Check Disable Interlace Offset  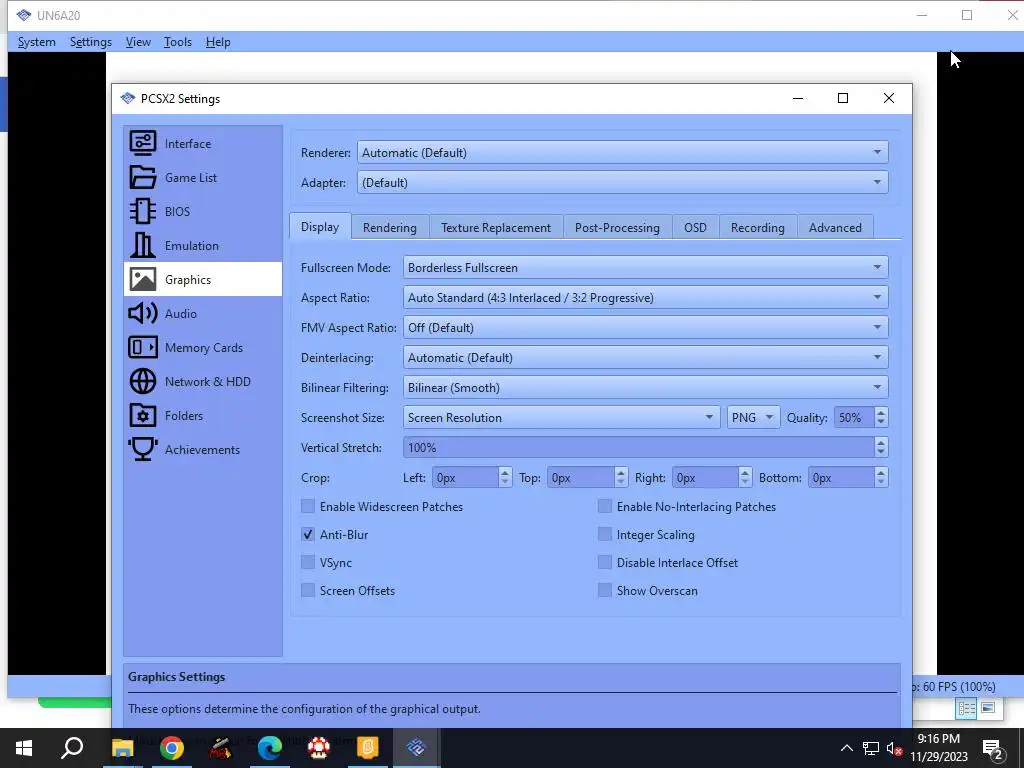(605, 562)
